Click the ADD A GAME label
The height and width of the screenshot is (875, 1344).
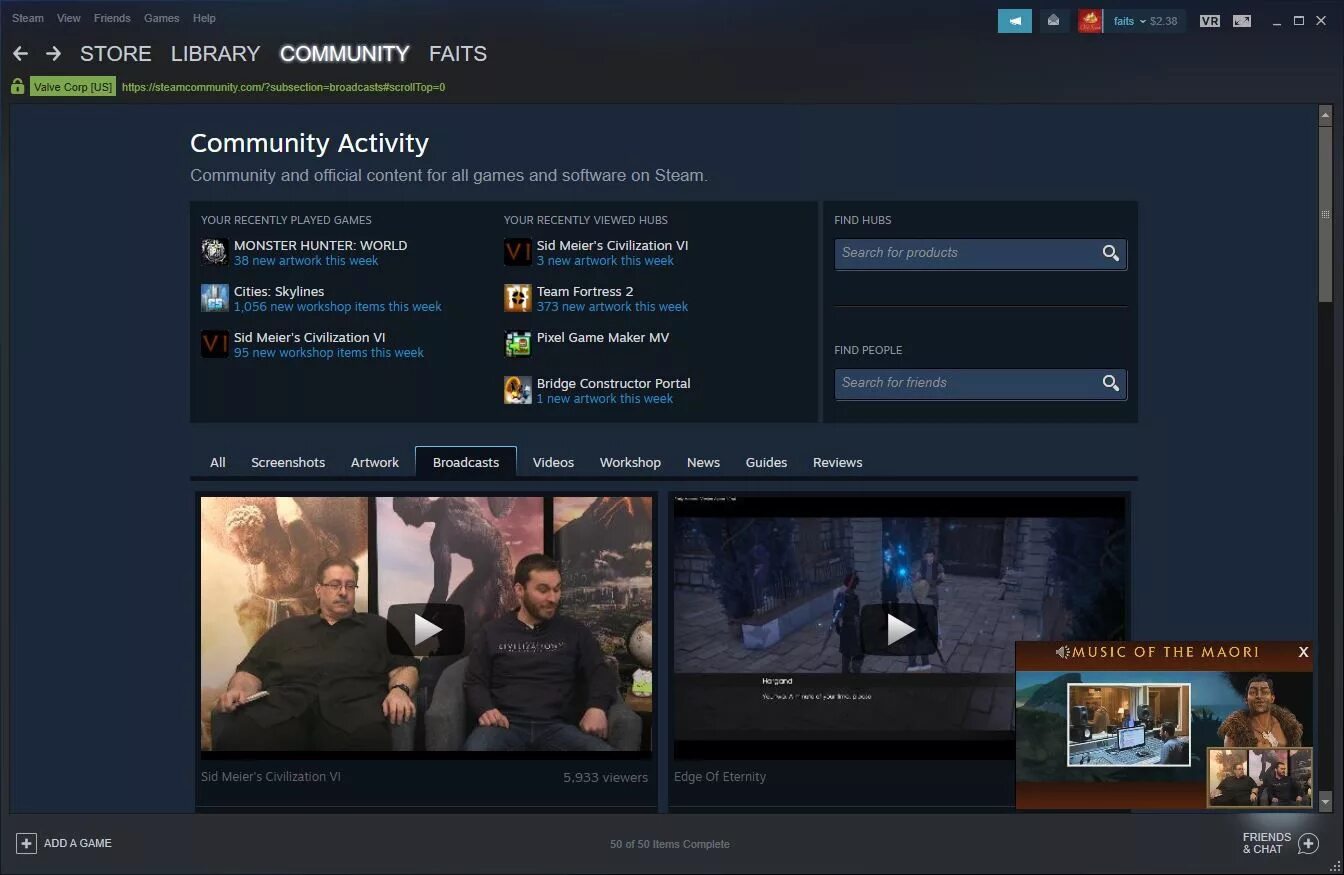(x=78, y=843)
